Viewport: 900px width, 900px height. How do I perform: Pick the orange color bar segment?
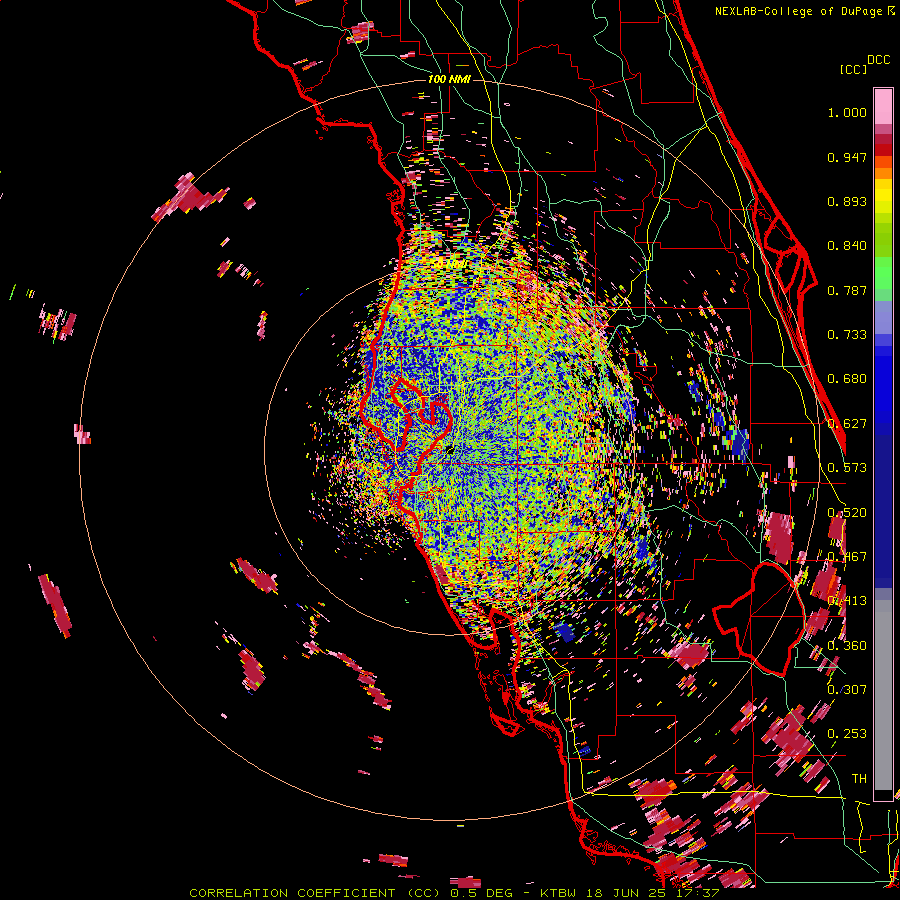pos(883,173)
